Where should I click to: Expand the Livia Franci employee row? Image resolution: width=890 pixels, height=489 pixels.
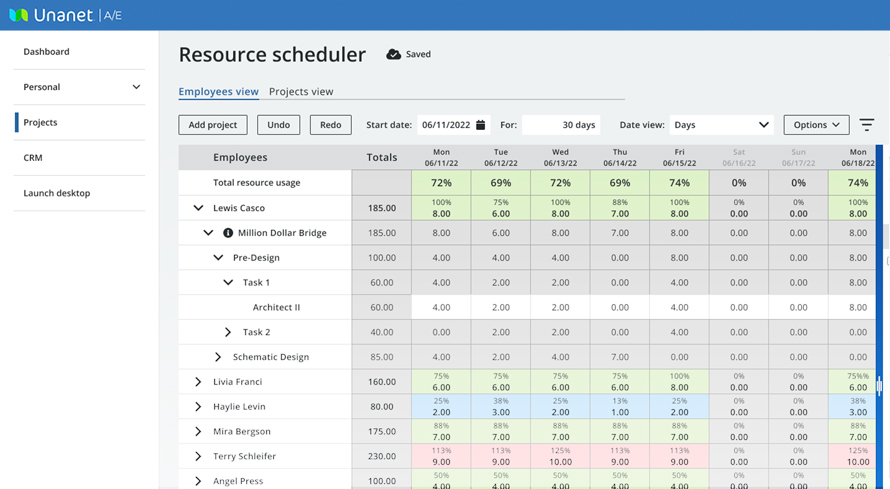[198, 382]
